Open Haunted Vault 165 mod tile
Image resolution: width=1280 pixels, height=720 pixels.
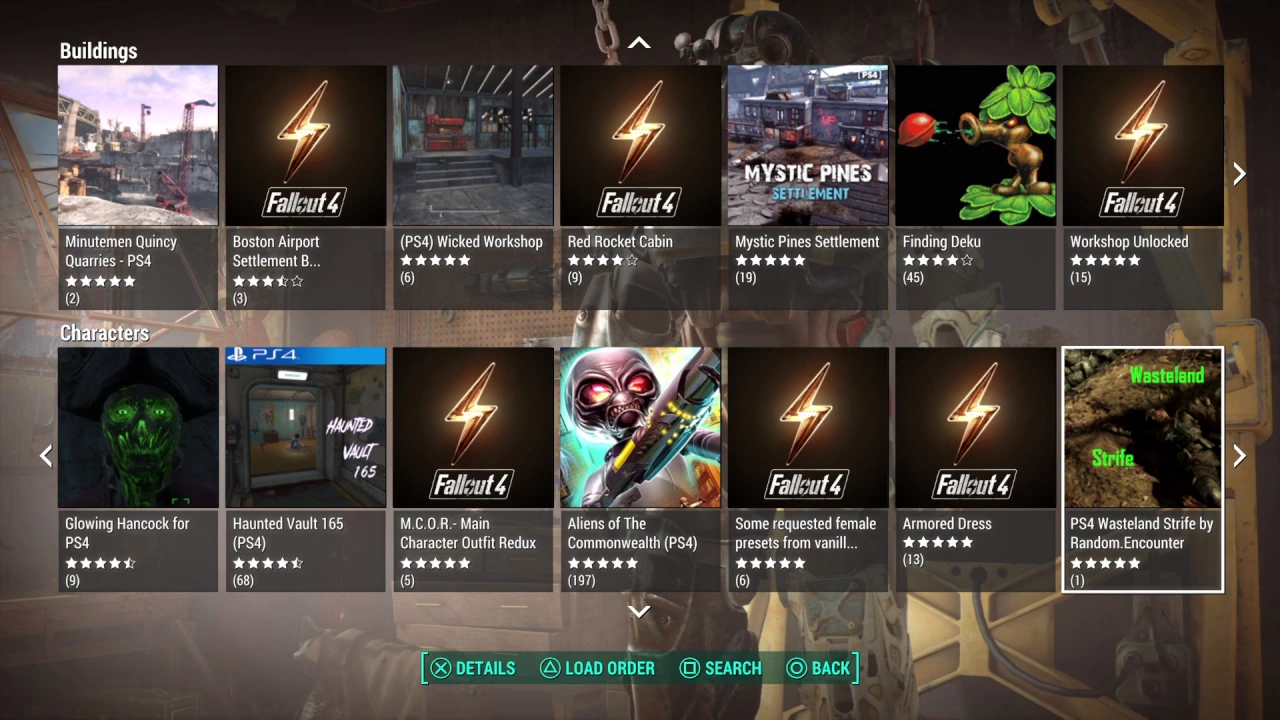point(305,470)
